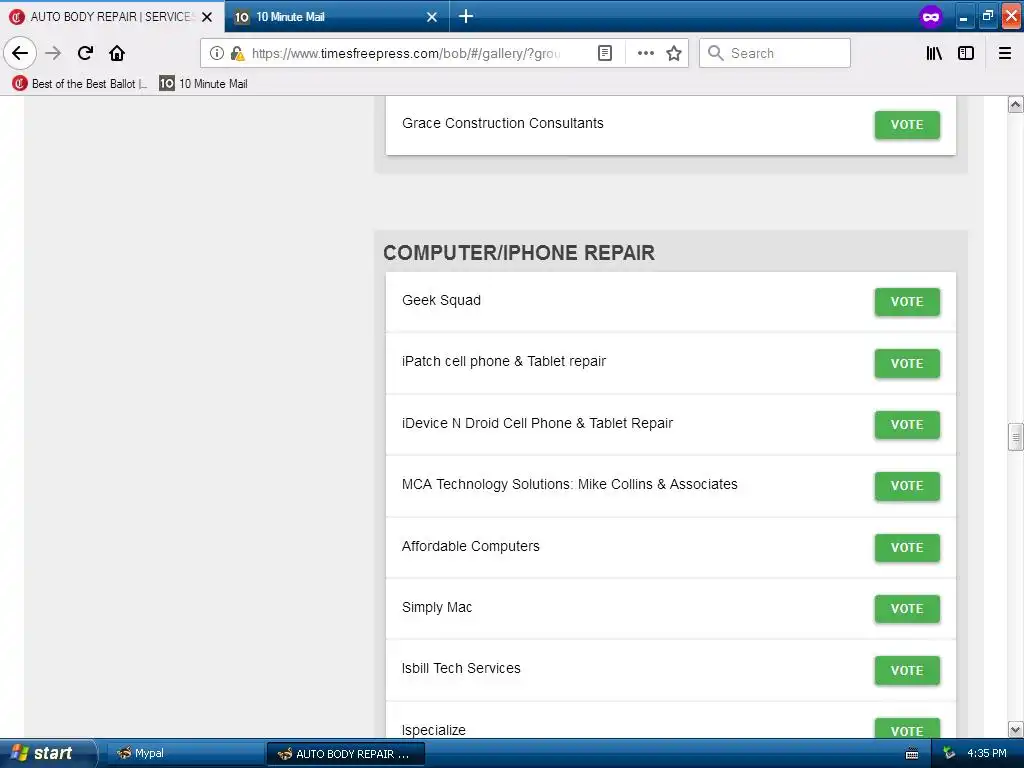Open the 10 Minute Mail bookmark
This screenshot has height=768, width=1024.
[x=204, y=84]
